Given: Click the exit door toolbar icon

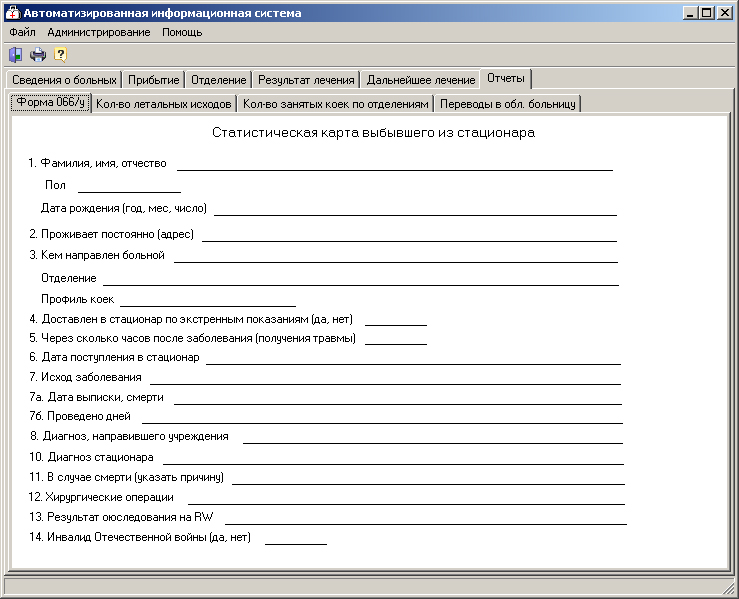Looking at the screenshot, I should pyautogui.click(x=15, y=55).
